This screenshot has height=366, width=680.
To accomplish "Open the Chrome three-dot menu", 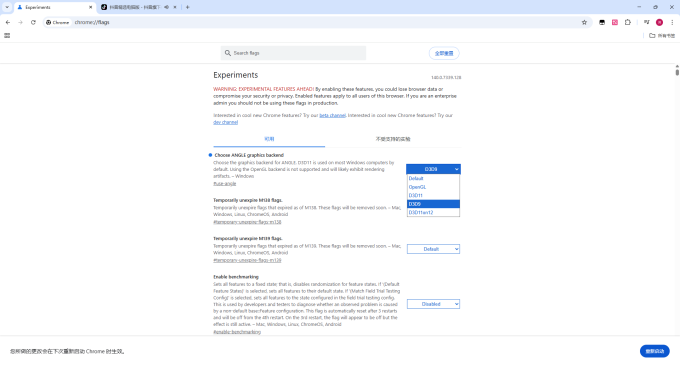I will click(x=672, y=22).
